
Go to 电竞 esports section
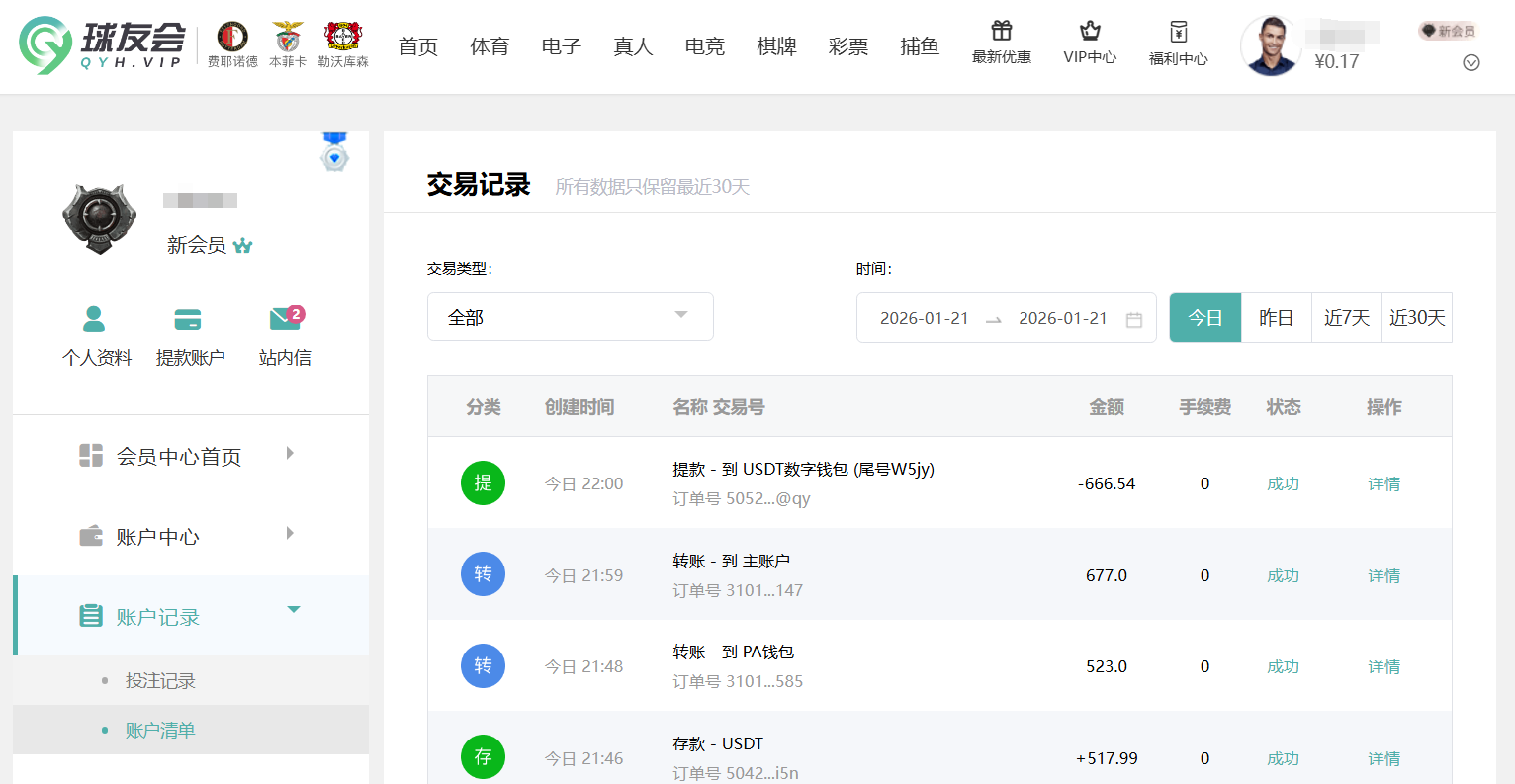[x=704, y=45]
